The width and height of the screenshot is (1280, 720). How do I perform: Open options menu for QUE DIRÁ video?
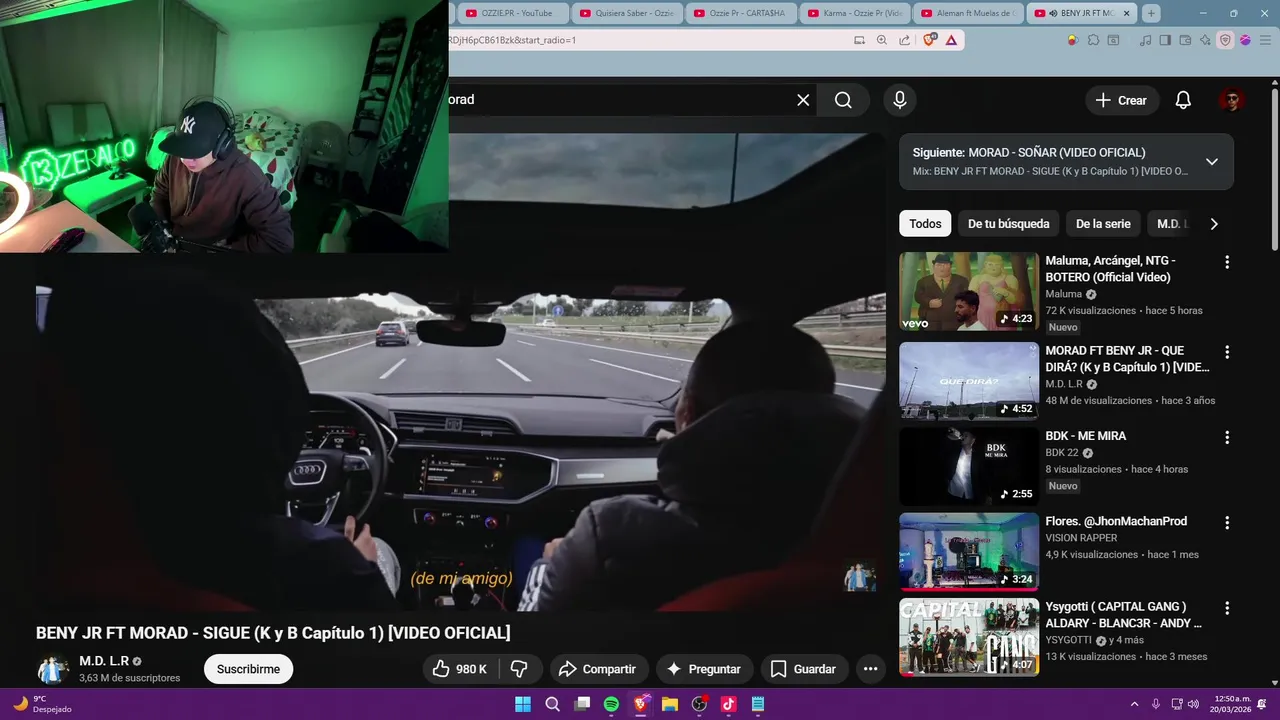(1227, 352)
